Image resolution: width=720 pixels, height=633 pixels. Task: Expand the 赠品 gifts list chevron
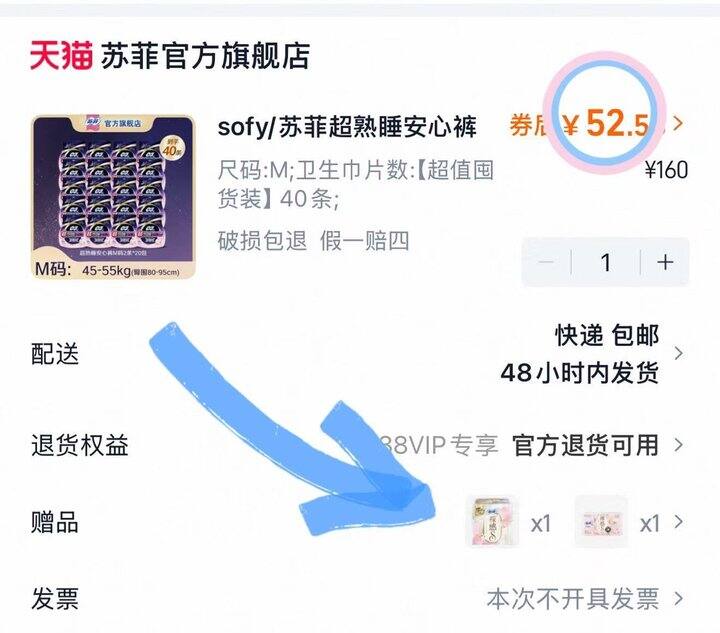tap(678, 522)
